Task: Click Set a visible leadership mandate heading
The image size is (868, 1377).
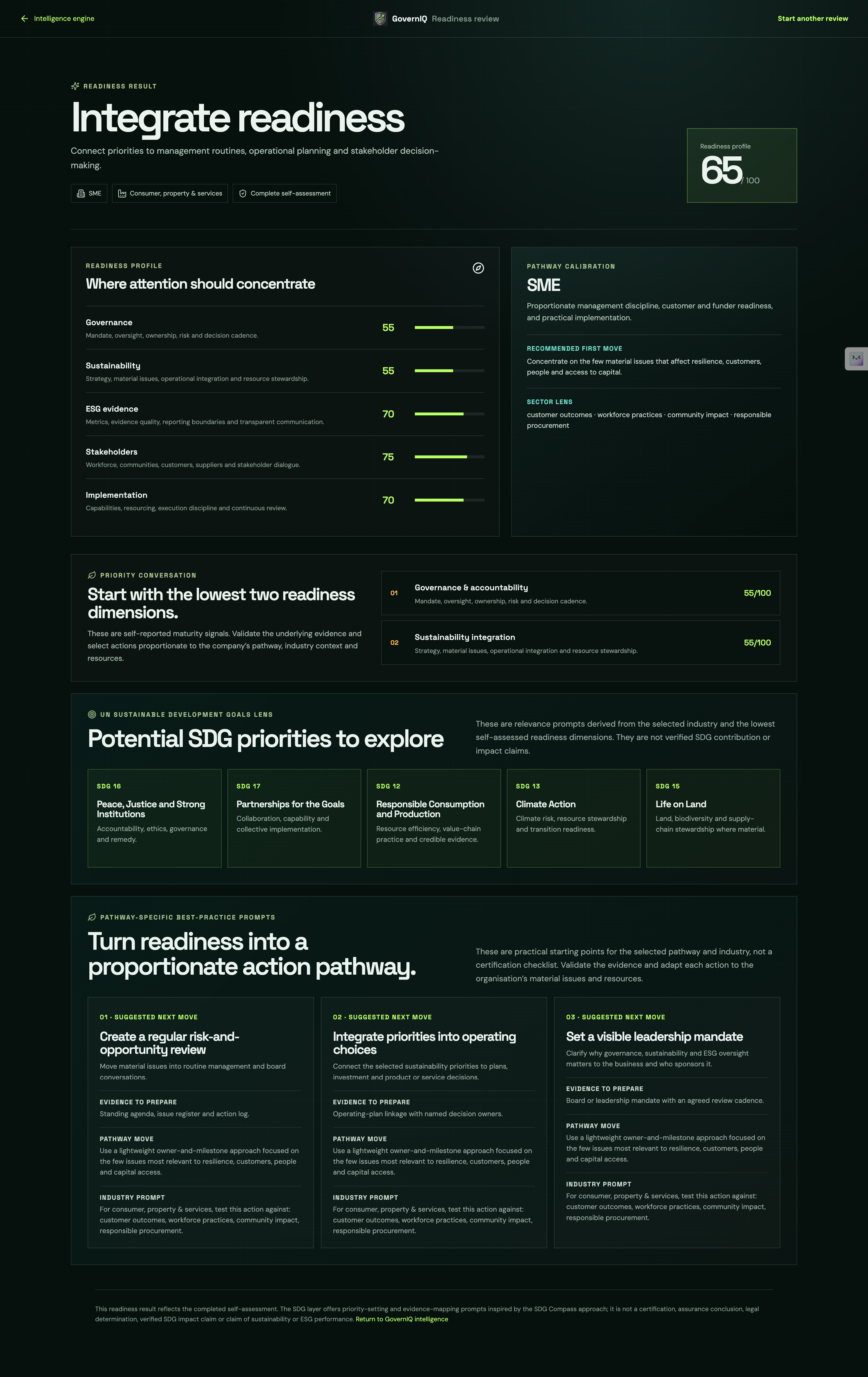Action: (654, 1037)
